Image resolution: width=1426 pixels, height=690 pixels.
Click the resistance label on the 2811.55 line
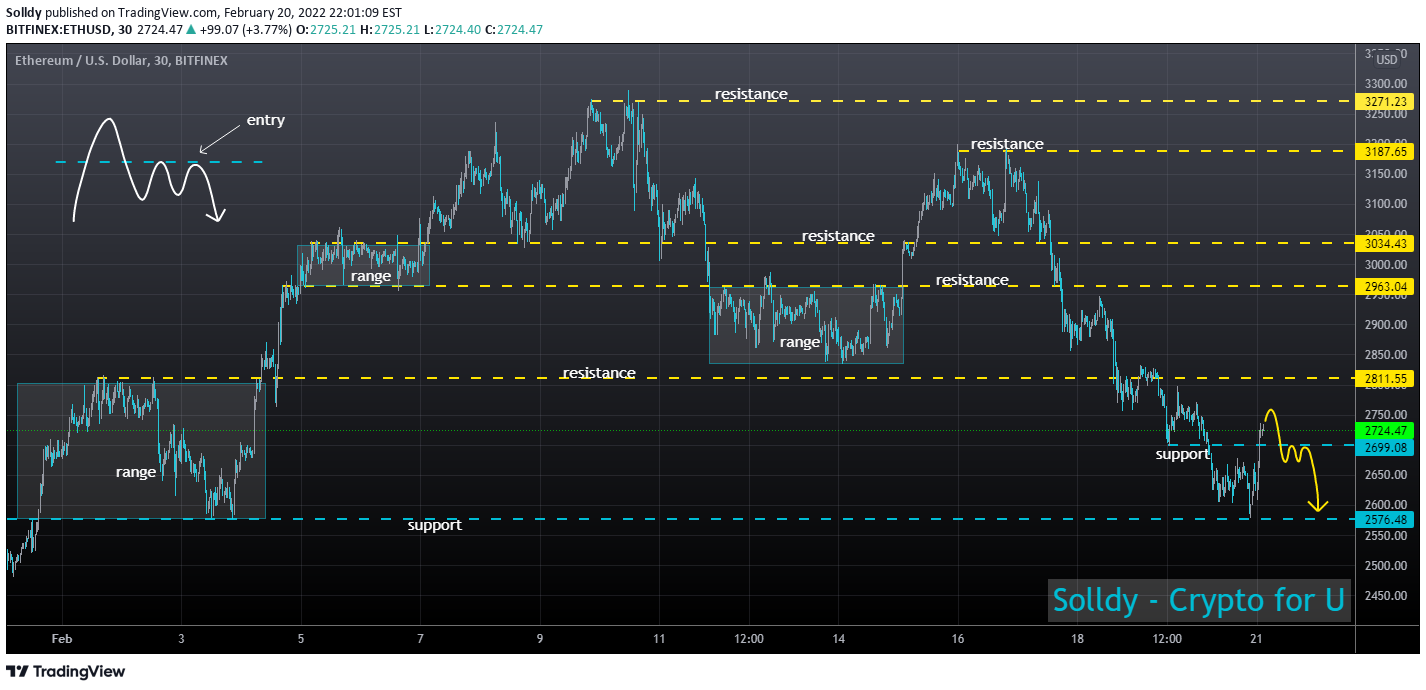(599, 373)
